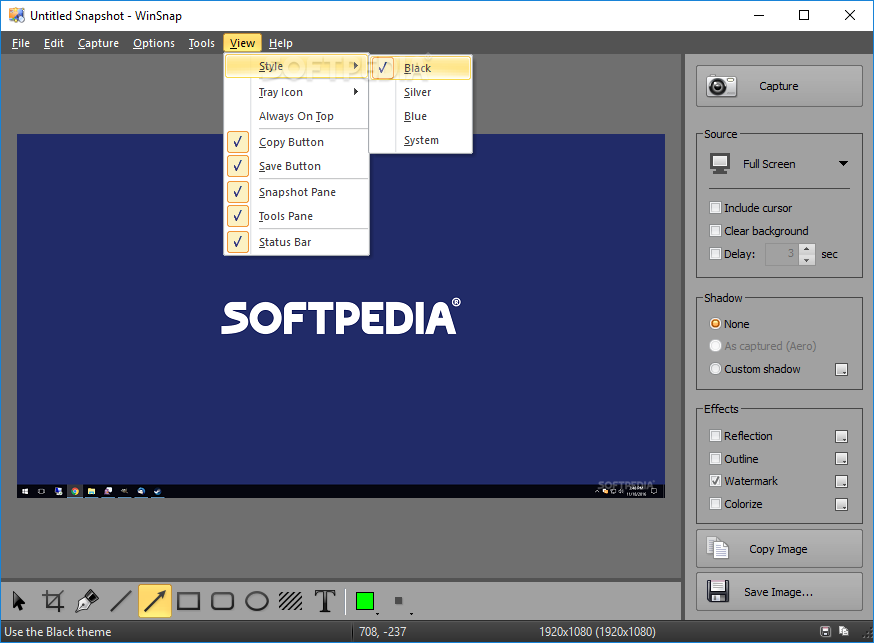Click the copy icon in status bar
This screenshot has height=643, width=874.
[x=843, y=631]
